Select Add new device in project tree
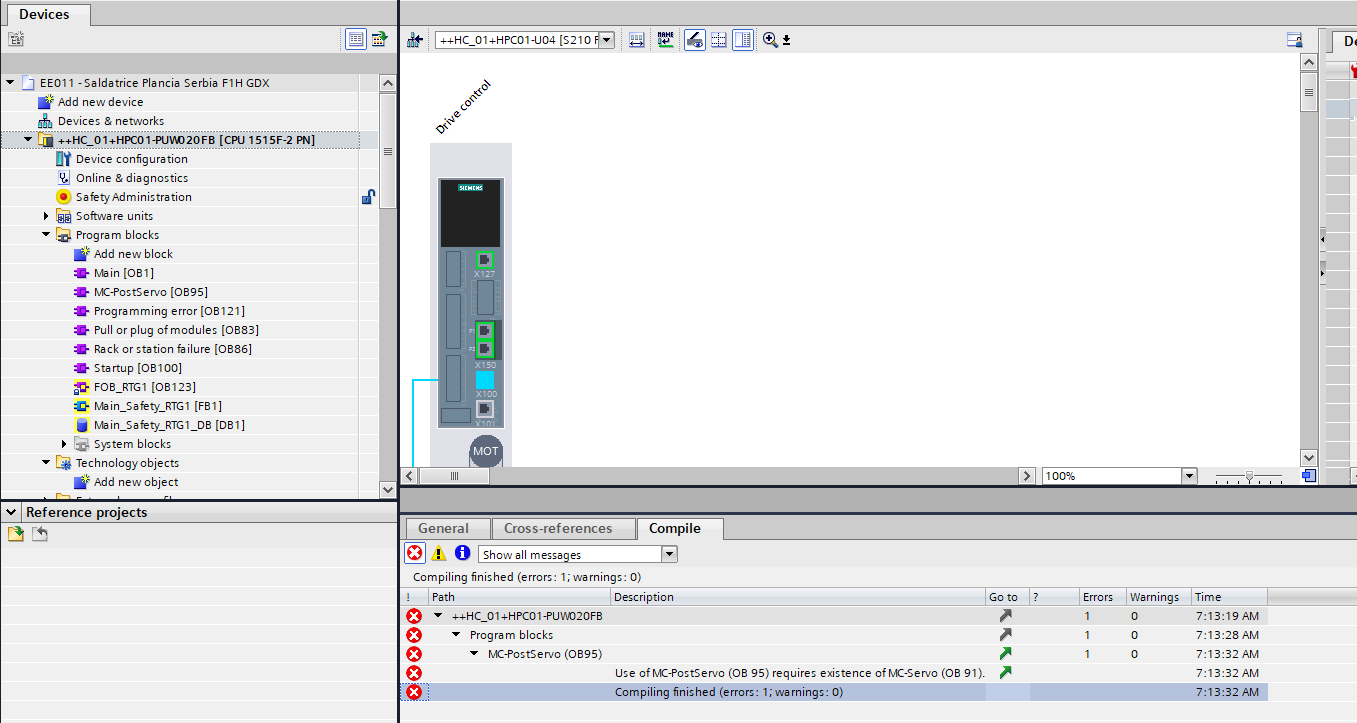 tap(100, 102)
